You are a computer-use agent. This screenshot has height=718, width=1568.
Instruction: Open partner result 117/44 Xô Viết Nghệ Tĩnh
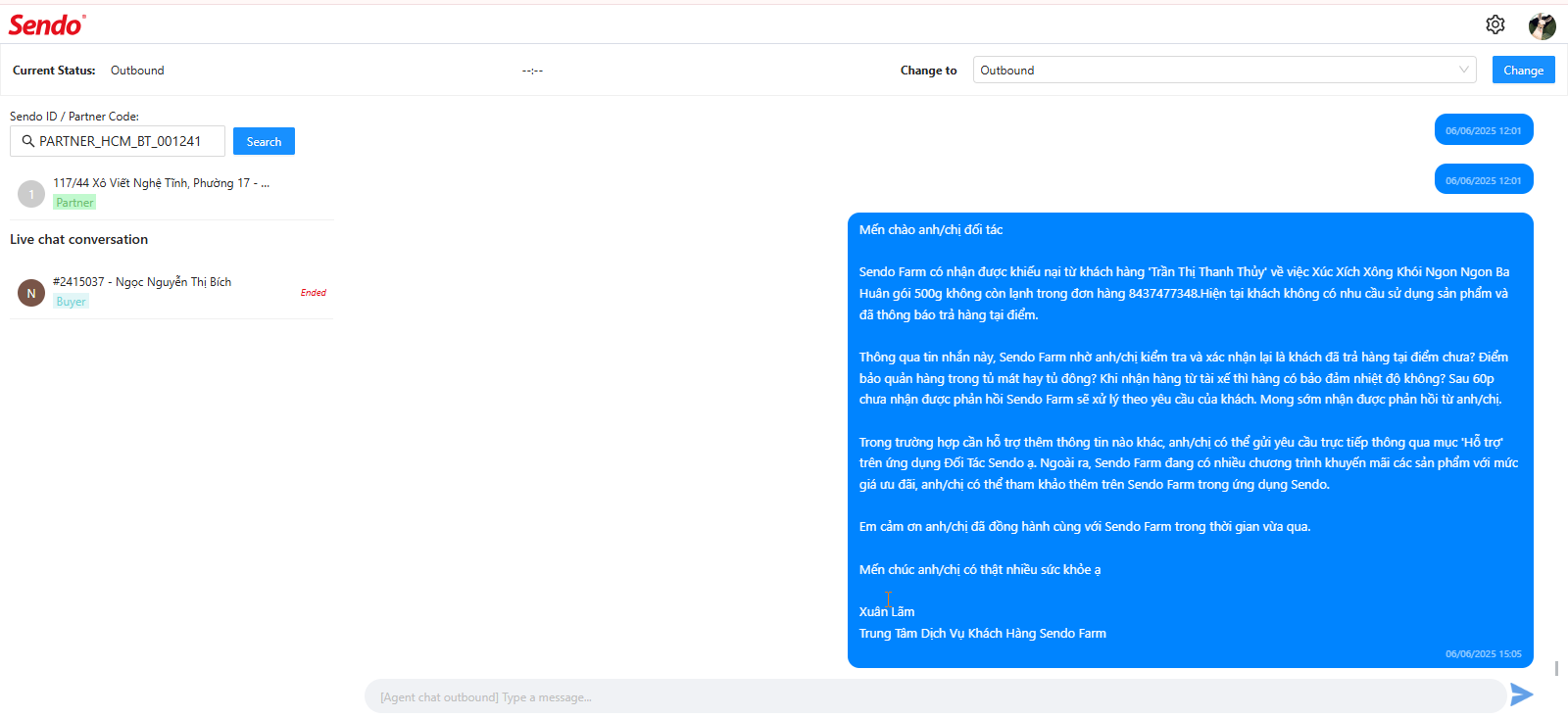(171, 193)
